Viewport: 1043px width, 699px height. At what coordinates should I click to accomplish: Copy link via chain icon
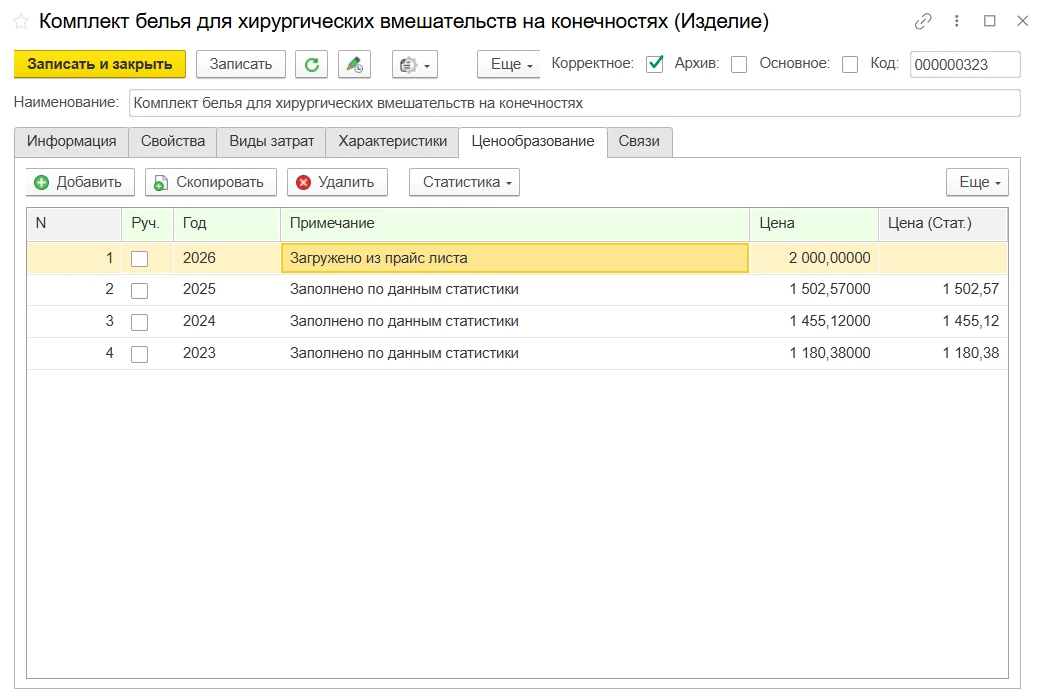[x=923, y=21]
